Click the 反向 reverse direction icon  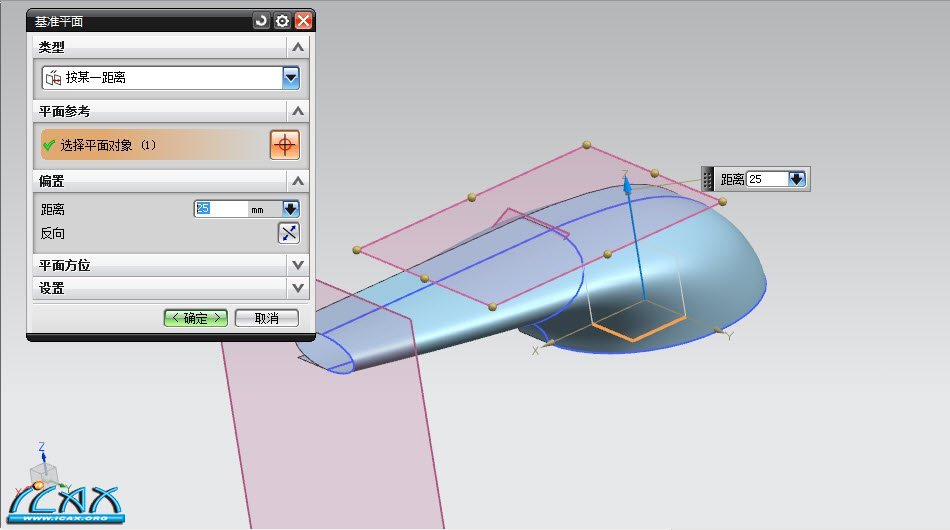pos(288,233)
